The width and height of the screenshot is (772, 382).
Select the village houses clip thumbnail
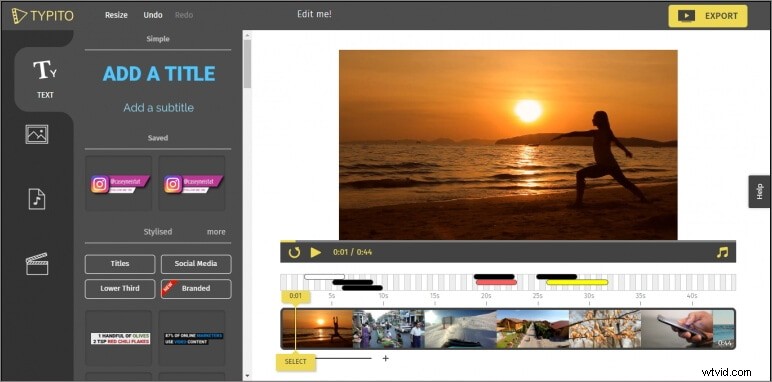(533, 329)
